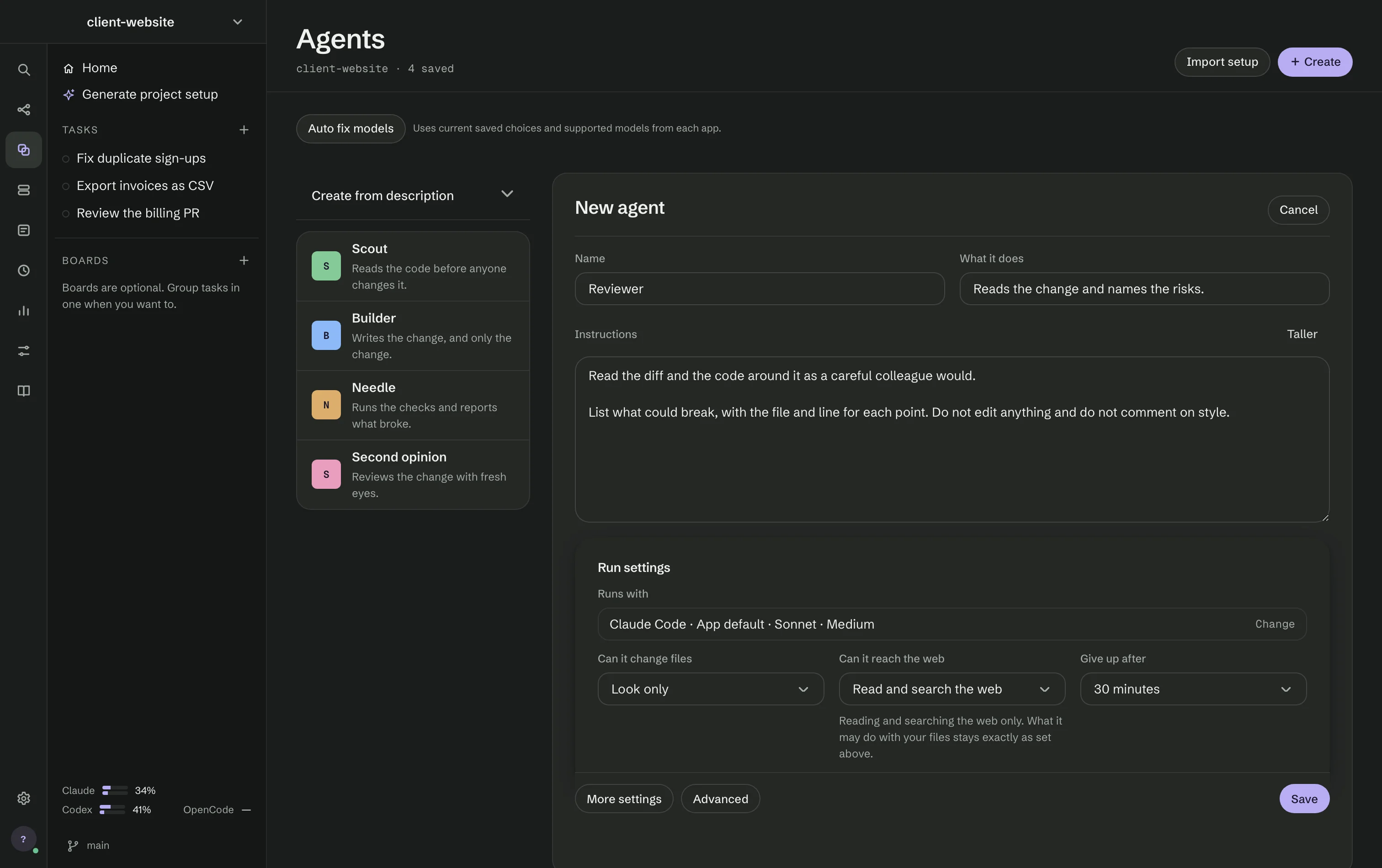Open the settings gear icon

pos(23,798)
